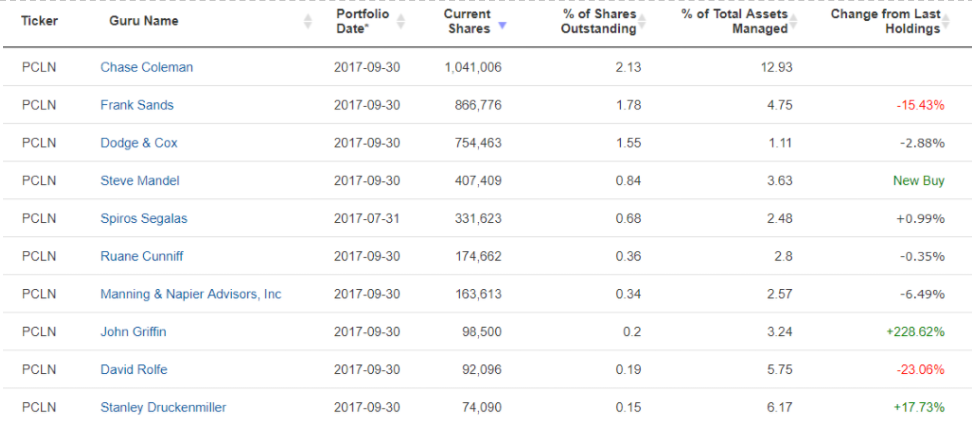Select PCLN ticker in Frank Sands row
The height and width of the screenshot is (424, 972).
39,105
